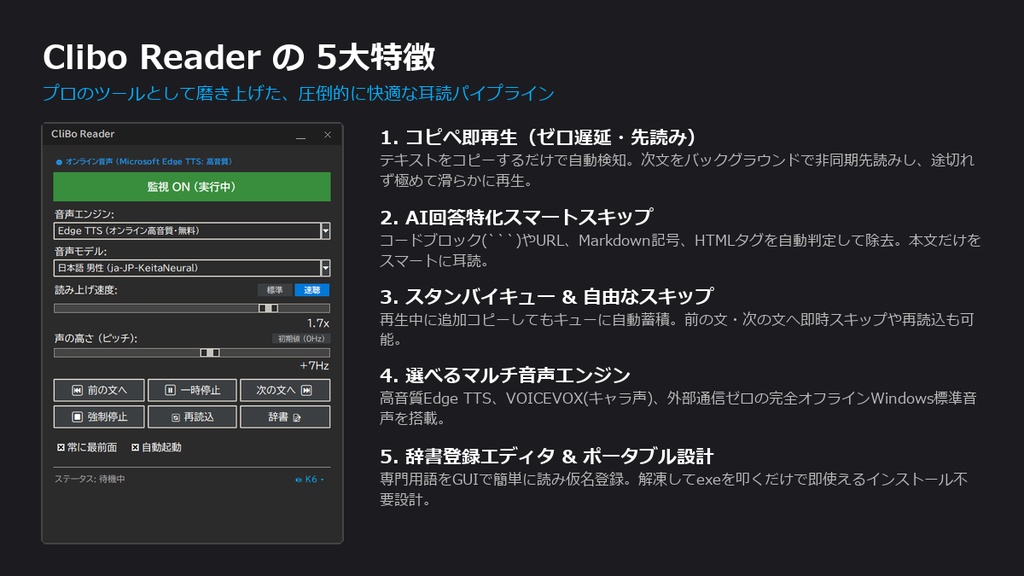
Task: Click the blue K6 link
Action: pyautogui.click(x=310, y=479)
